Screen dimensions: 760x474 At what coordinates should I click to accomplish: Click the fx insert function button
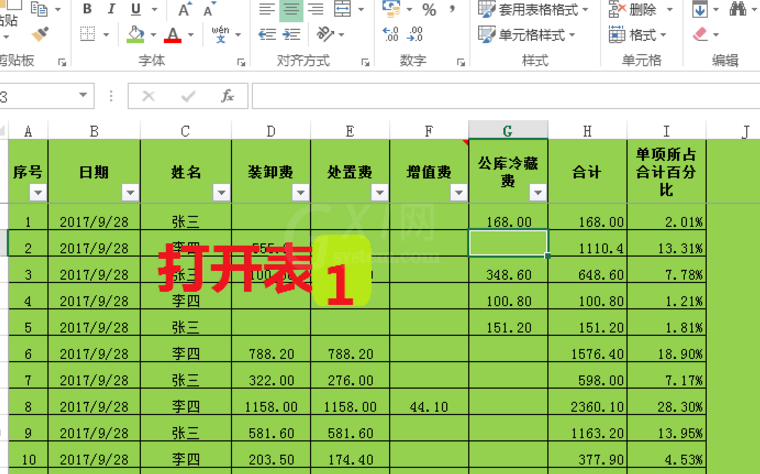pyautogui.click(x=227, y=96)
